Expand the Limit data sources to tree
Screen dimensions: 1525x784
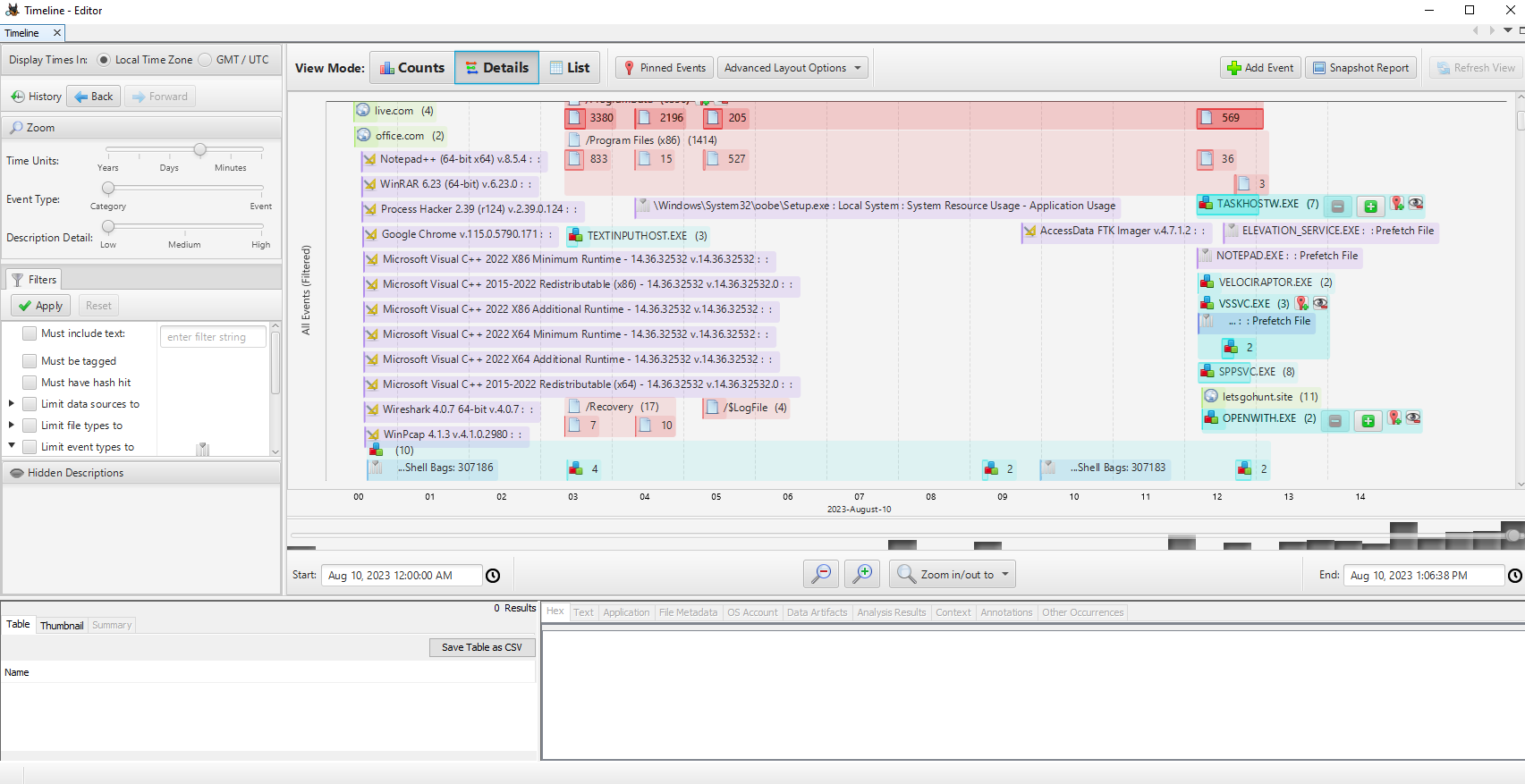12,404
